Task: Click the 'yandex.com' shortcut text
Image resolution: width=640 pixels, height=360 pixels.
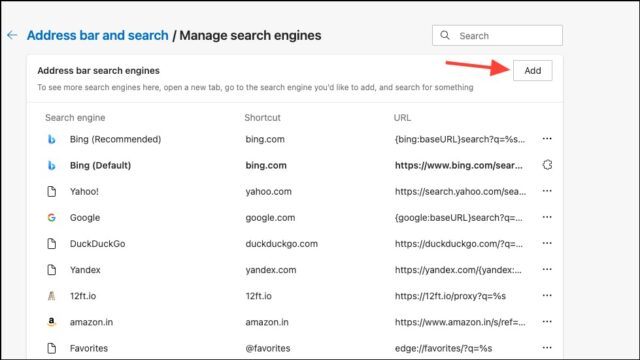Action: 271,270
